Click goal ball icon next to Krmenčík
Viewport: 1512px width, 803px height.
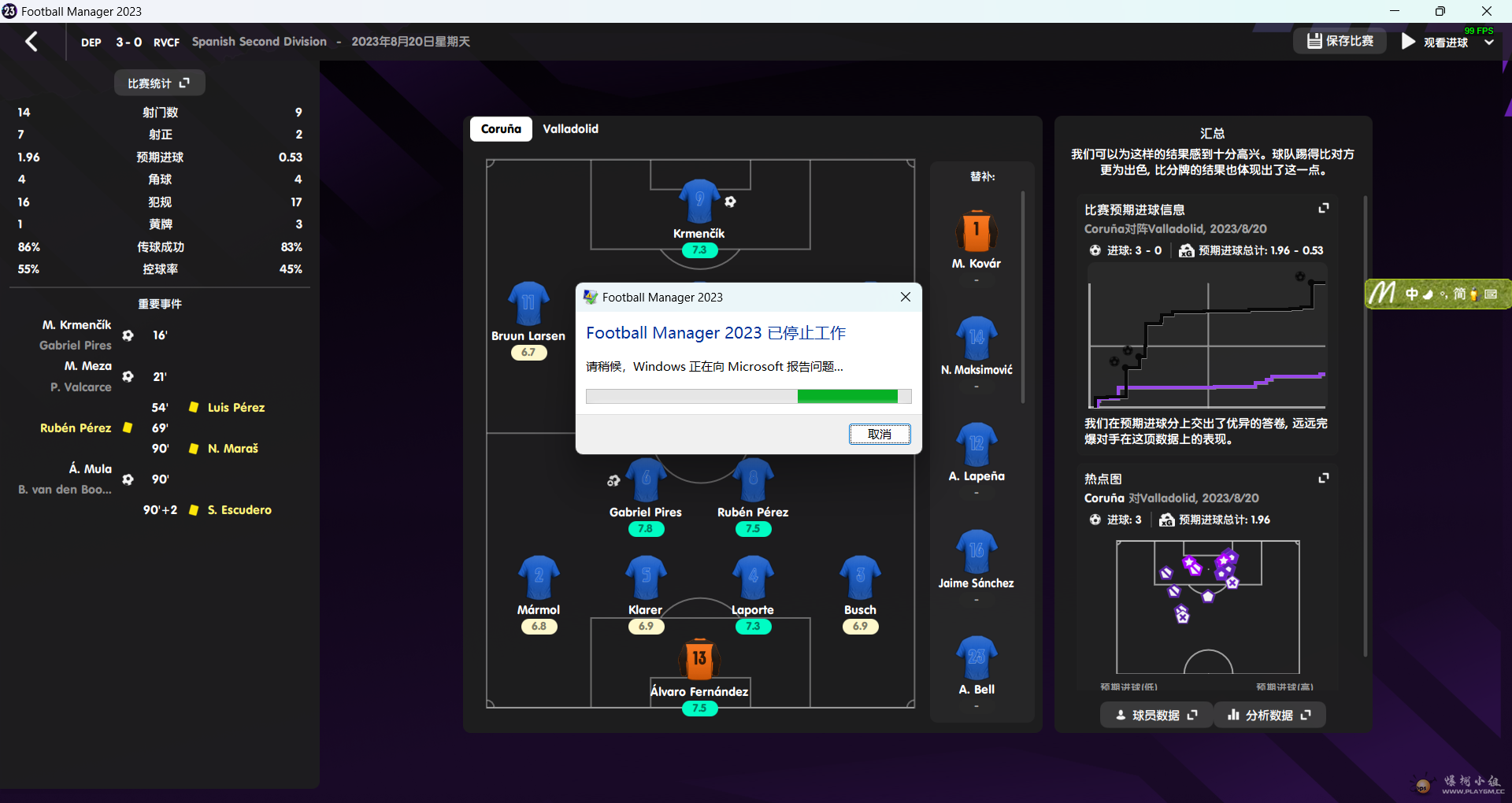click(x=730, y=202)
